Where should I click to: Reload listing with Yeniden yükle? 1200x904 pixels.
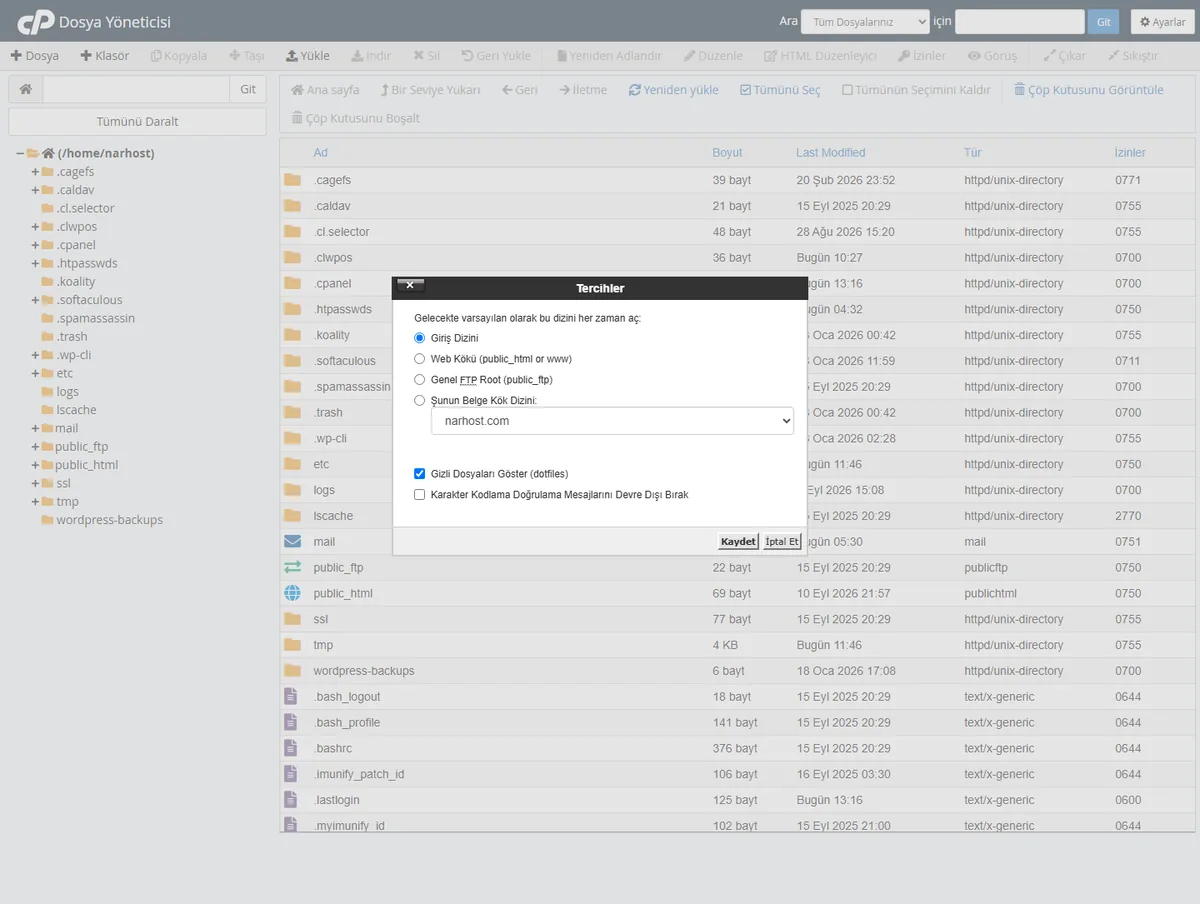pyautogui.click(x=674, y=90)
